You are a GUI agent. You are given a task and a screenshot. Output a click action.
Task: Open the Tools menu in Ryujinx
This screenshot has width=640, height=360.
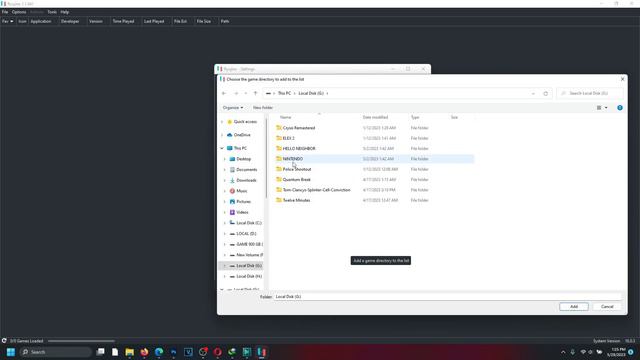click(52, 12)
